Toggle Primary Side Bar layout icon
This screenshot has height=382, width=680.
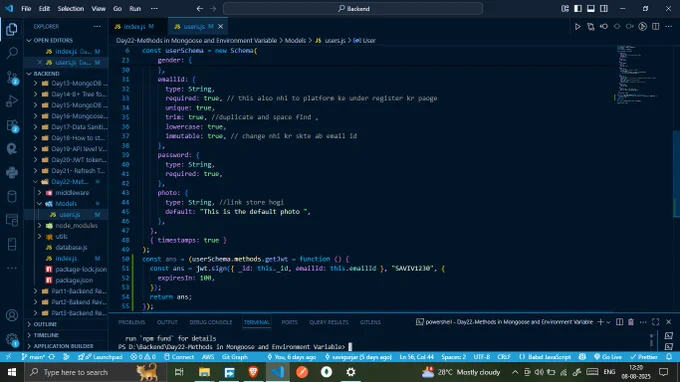(x=578, y=9)
